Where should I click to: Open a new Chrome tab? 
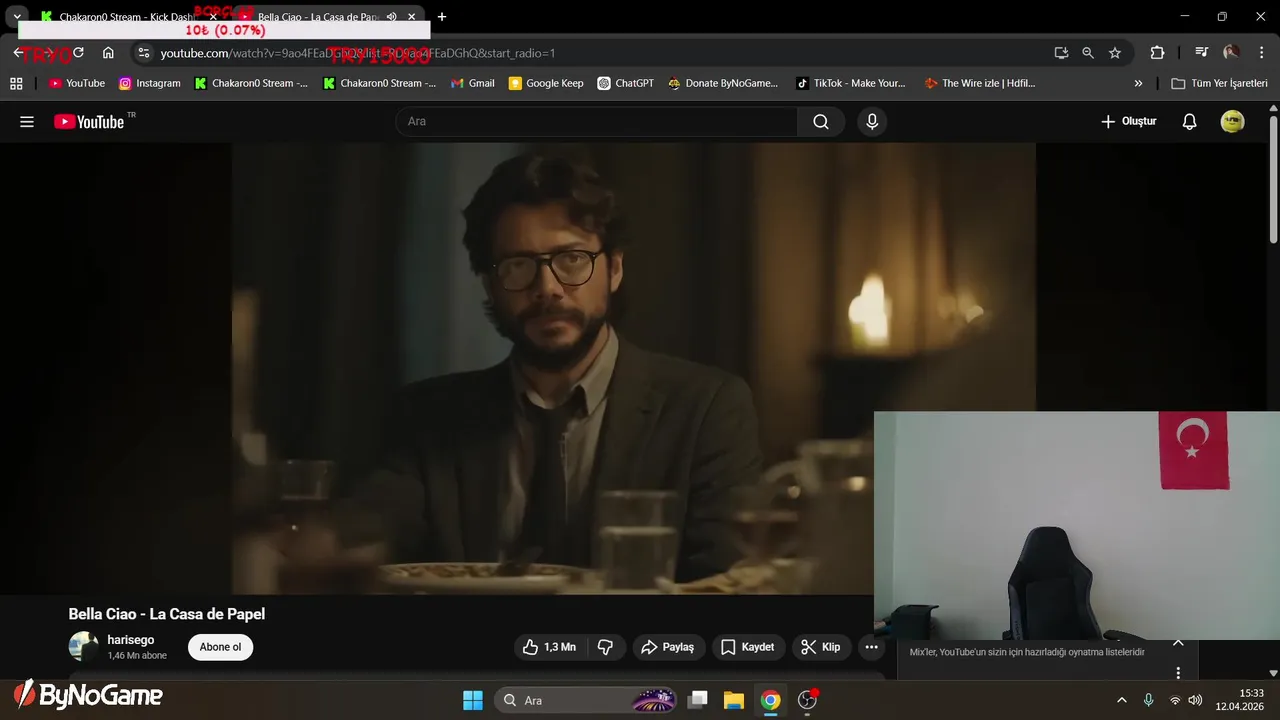coord(442,17)
